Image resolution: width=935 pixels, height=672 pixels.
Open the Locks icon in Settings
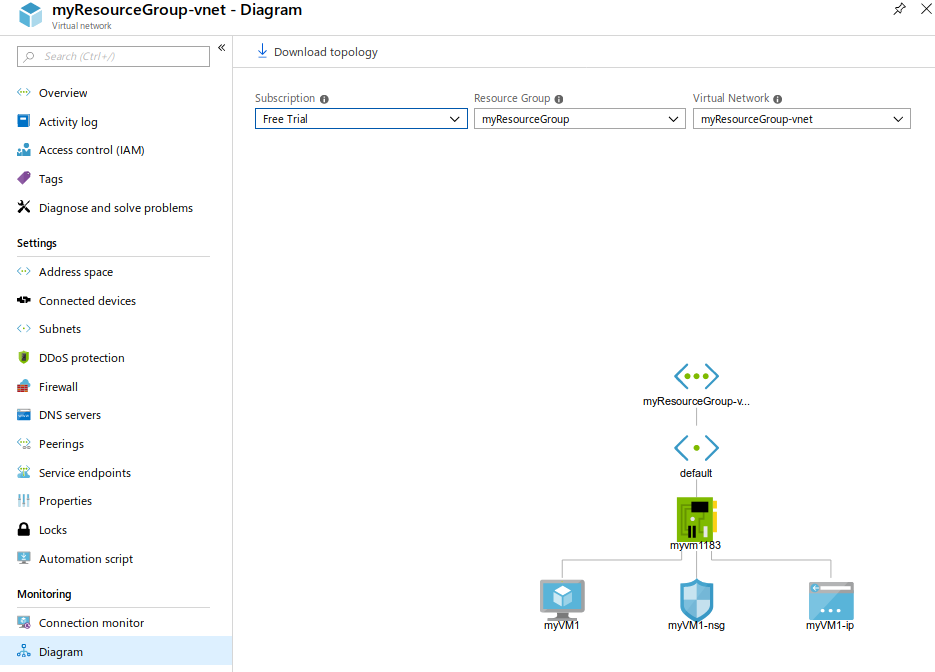[x=24, y=529]
